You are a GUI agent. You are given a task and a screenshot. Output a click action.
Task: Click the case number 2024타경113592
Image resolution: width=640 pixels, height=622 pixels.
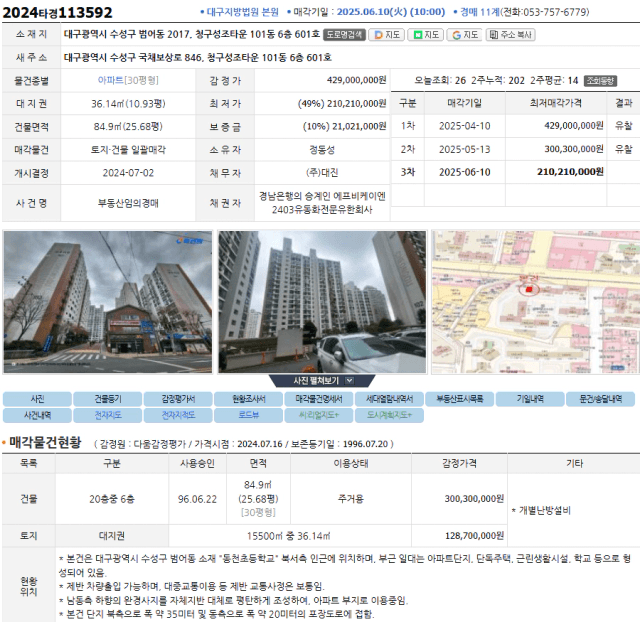pos(57,13)
